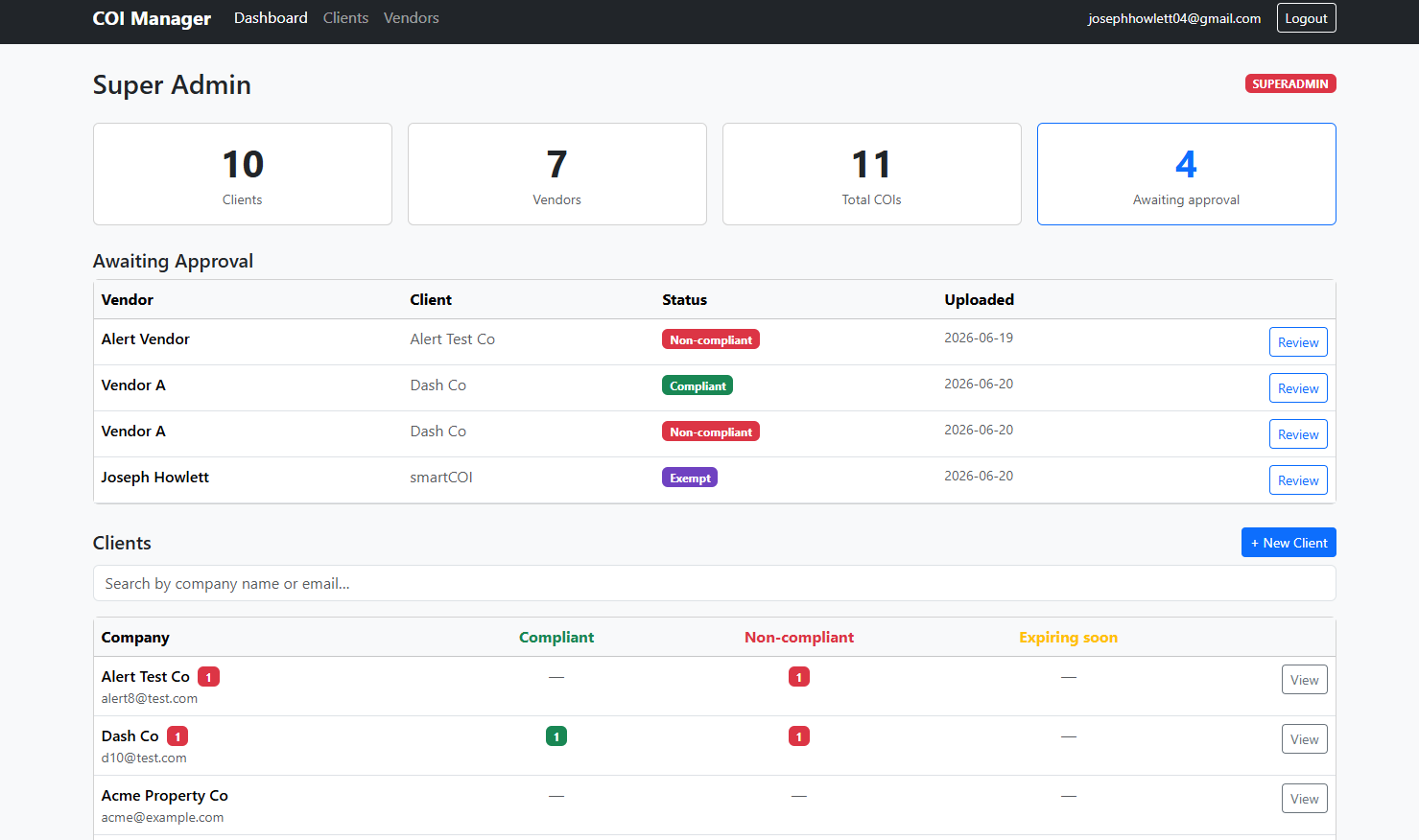The image size is (1419, 840).
Task: Click the Company column header
Action: click(135, 638)
